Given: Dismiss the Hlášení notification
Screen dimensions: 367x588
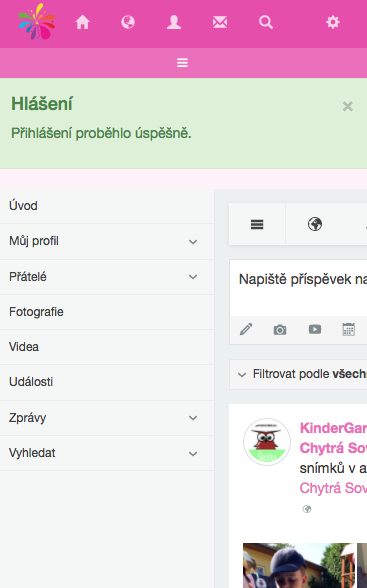Looking at the screenshot, I should point(348,106).
